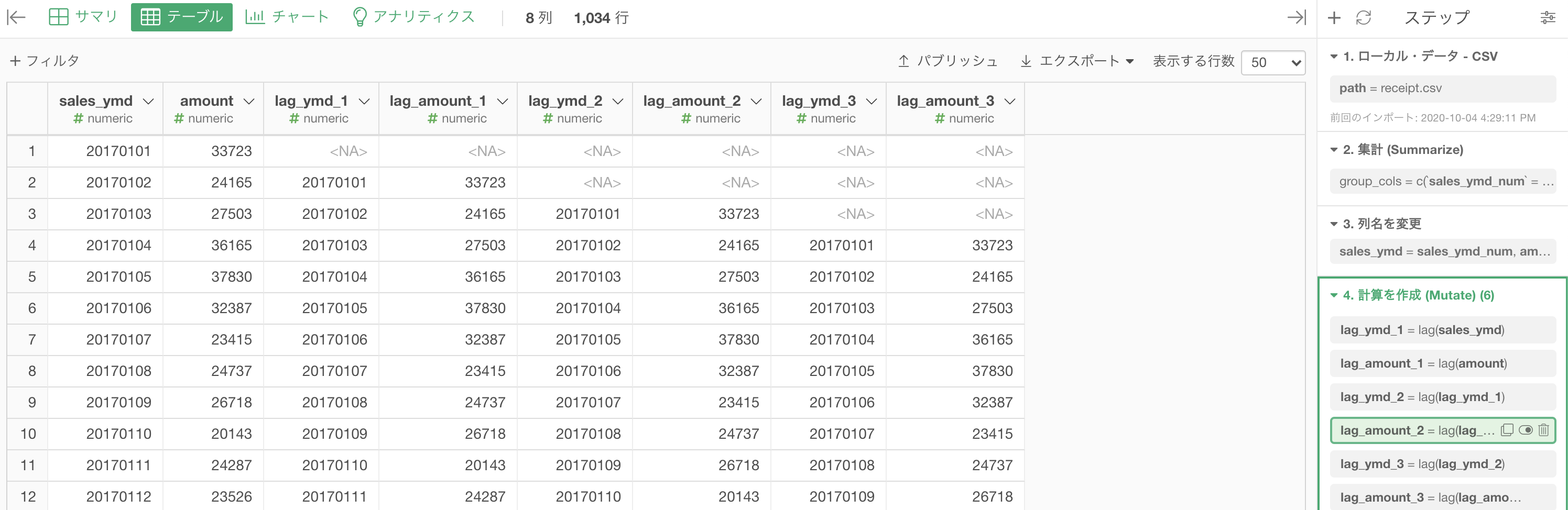Open the lag_ymd_1 column menu chevron
1568x510 pixels.
[364, 102]
